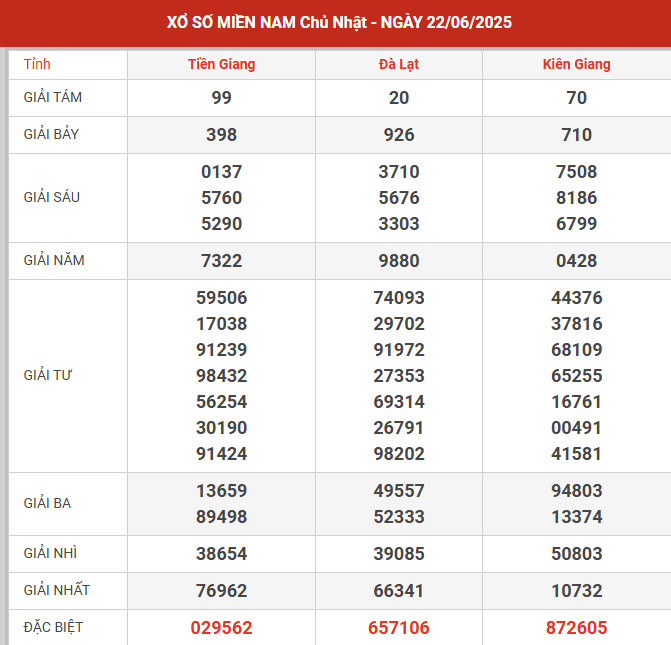
Task: Click the number 926 in Giải Bảy
Action: click(x=399, y=135)
